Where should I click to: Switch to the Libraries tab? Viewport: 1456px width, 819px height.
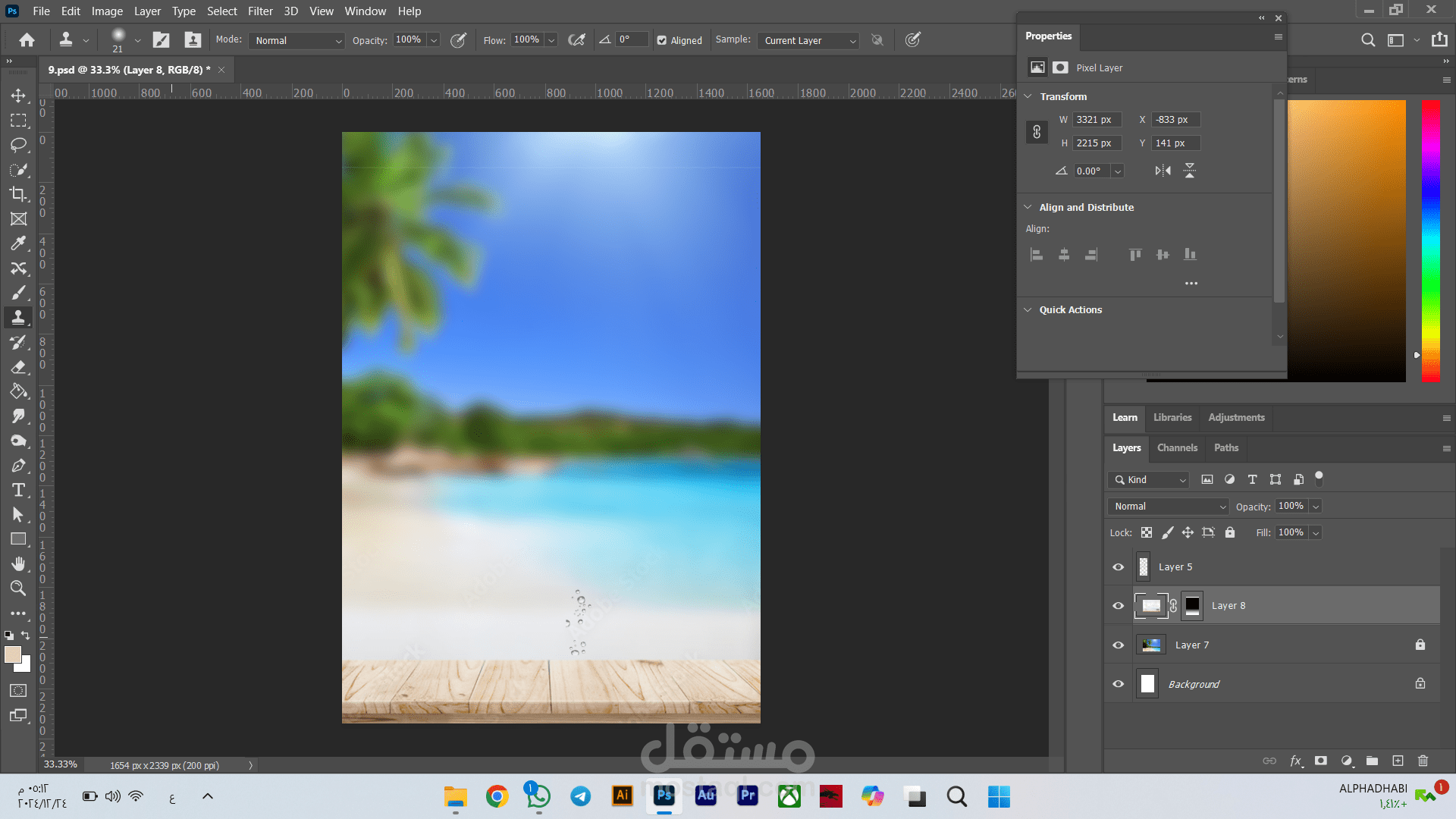pyautogui.click(x=1172, y=418)
